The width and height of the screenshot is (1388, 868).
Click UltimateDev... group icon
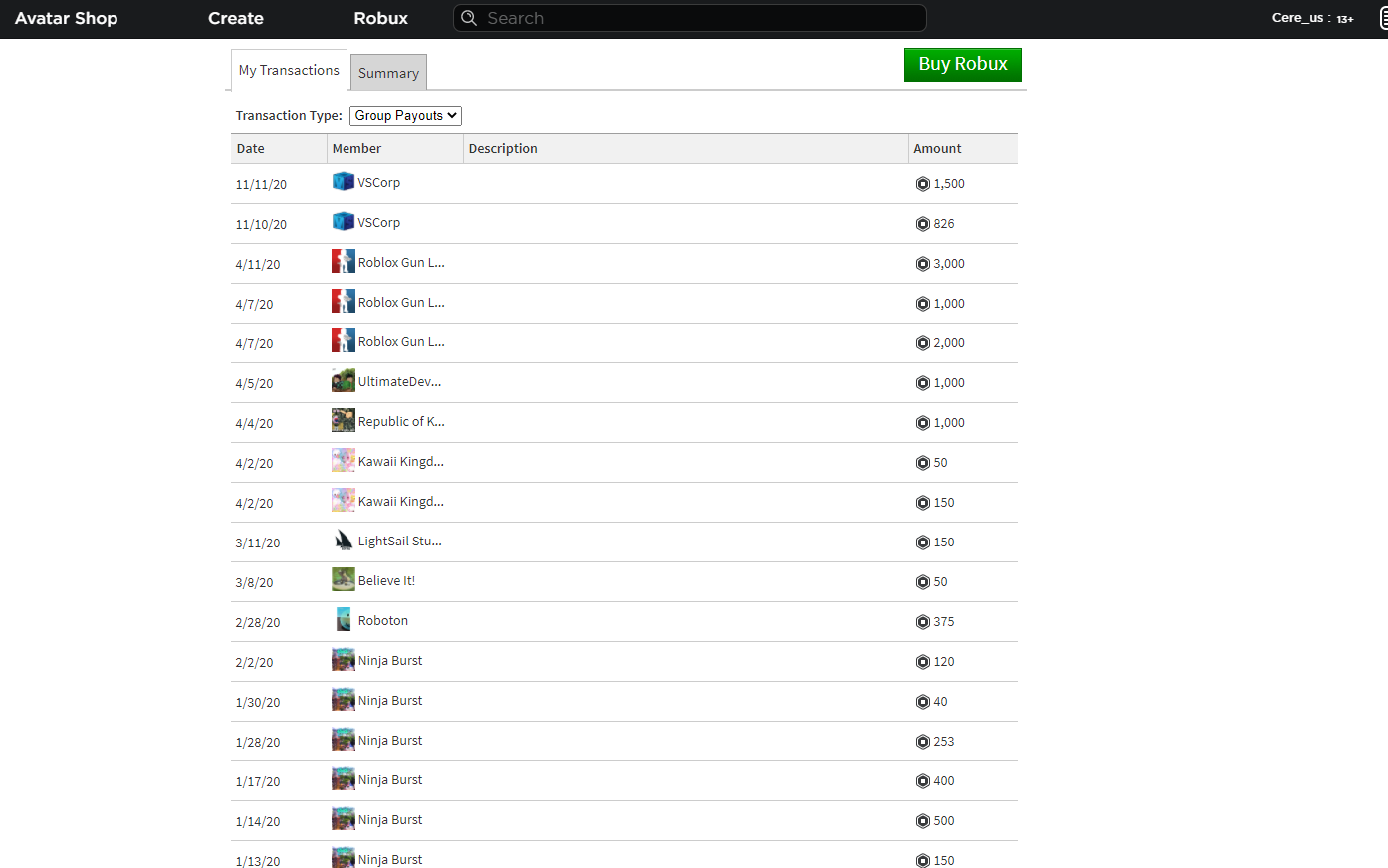click(x=344, y=380)
